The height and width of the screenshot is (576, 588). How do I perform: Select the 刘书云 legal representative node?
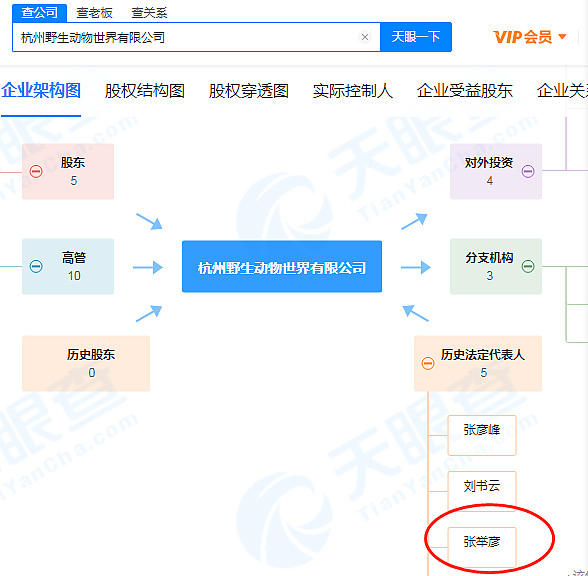point(482,491)
